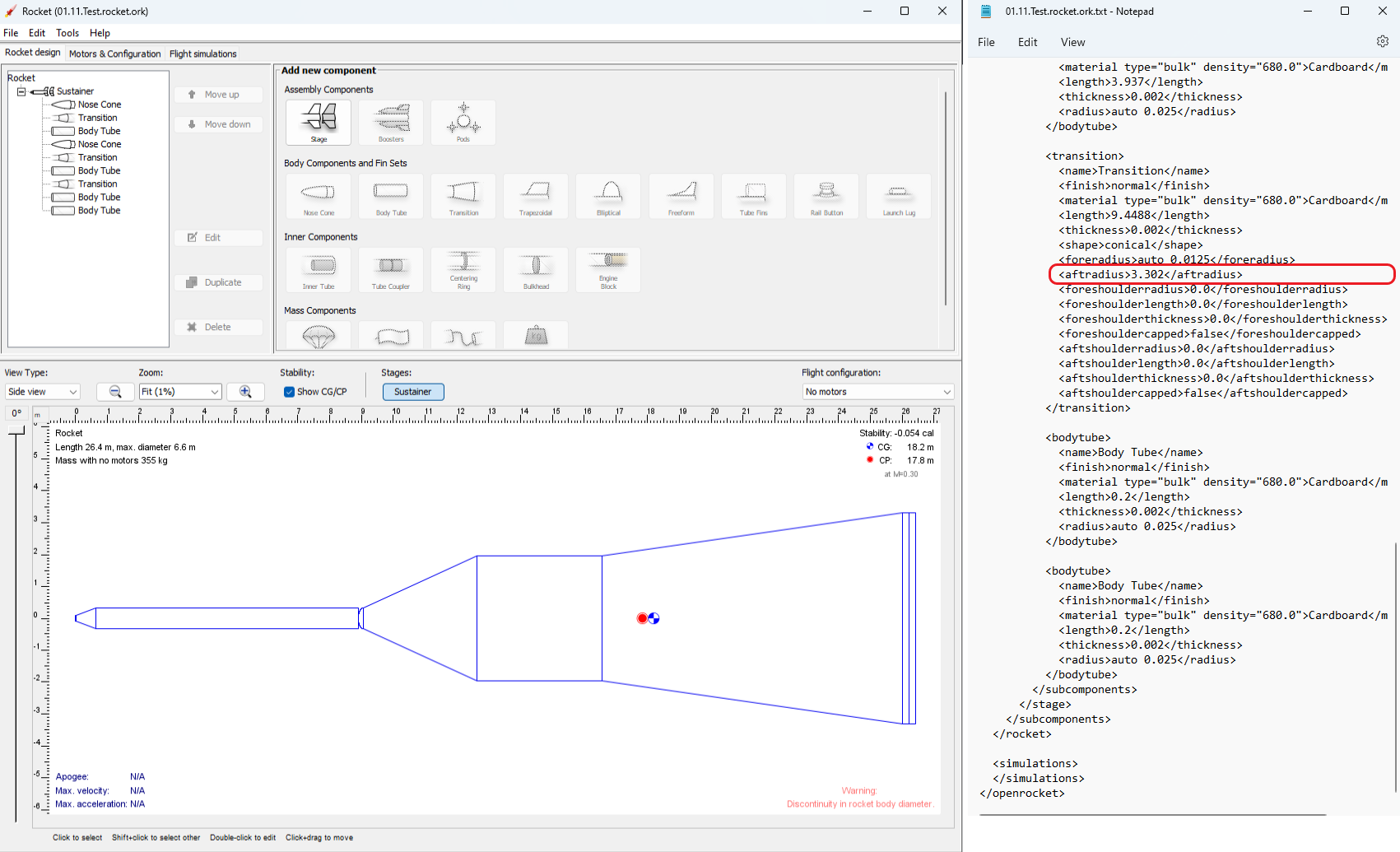Add an Engine Block component
The width and height of the screenshot is (1400, 852).
tap(607, 269)
